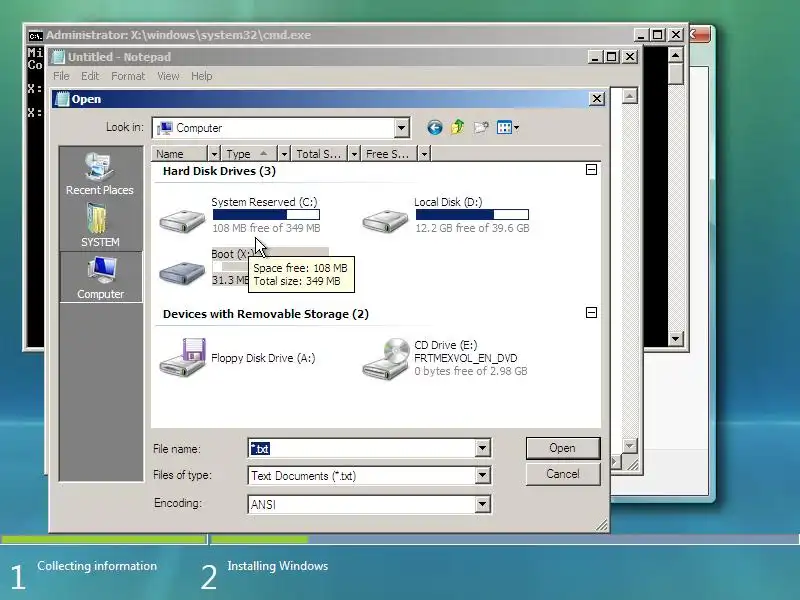800x600 pixels.
Task: Click the Notepad vertical scroll down arrow
Action: [x=630, y=446]
